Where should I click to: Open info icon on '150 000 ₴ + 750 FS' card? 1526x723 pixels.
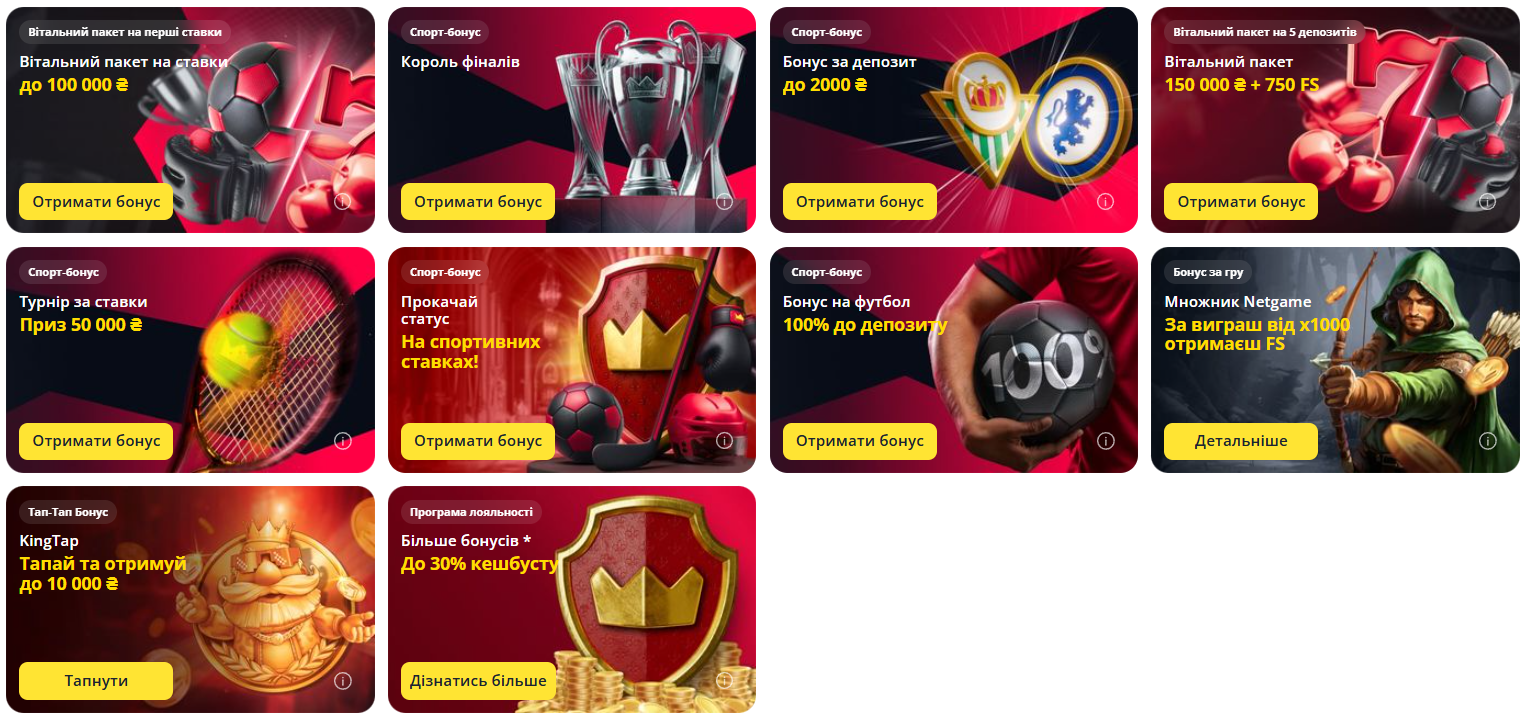[1488, 201]
